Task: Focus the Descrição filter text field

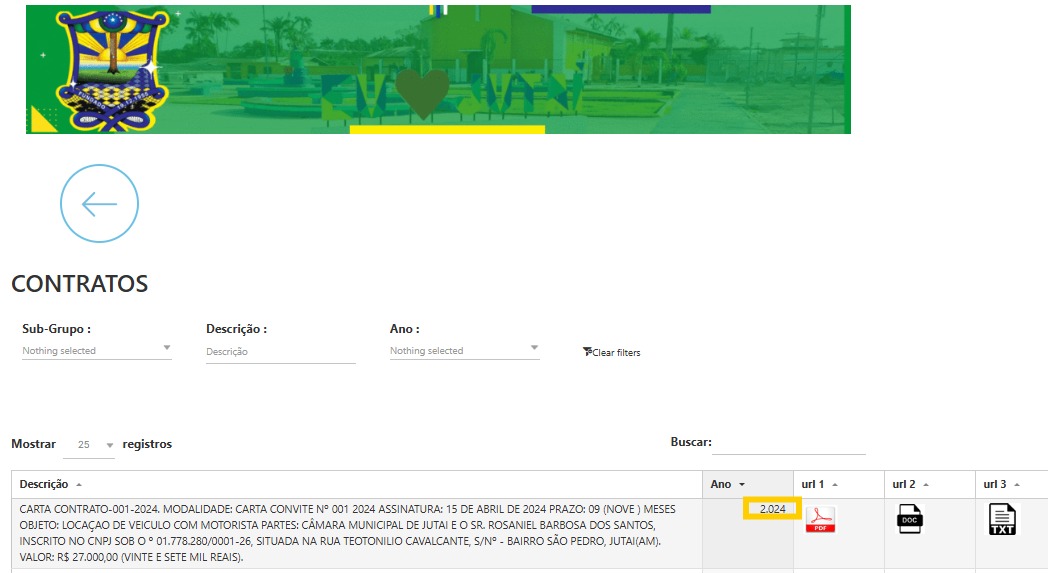Action: tap(280, 352)
